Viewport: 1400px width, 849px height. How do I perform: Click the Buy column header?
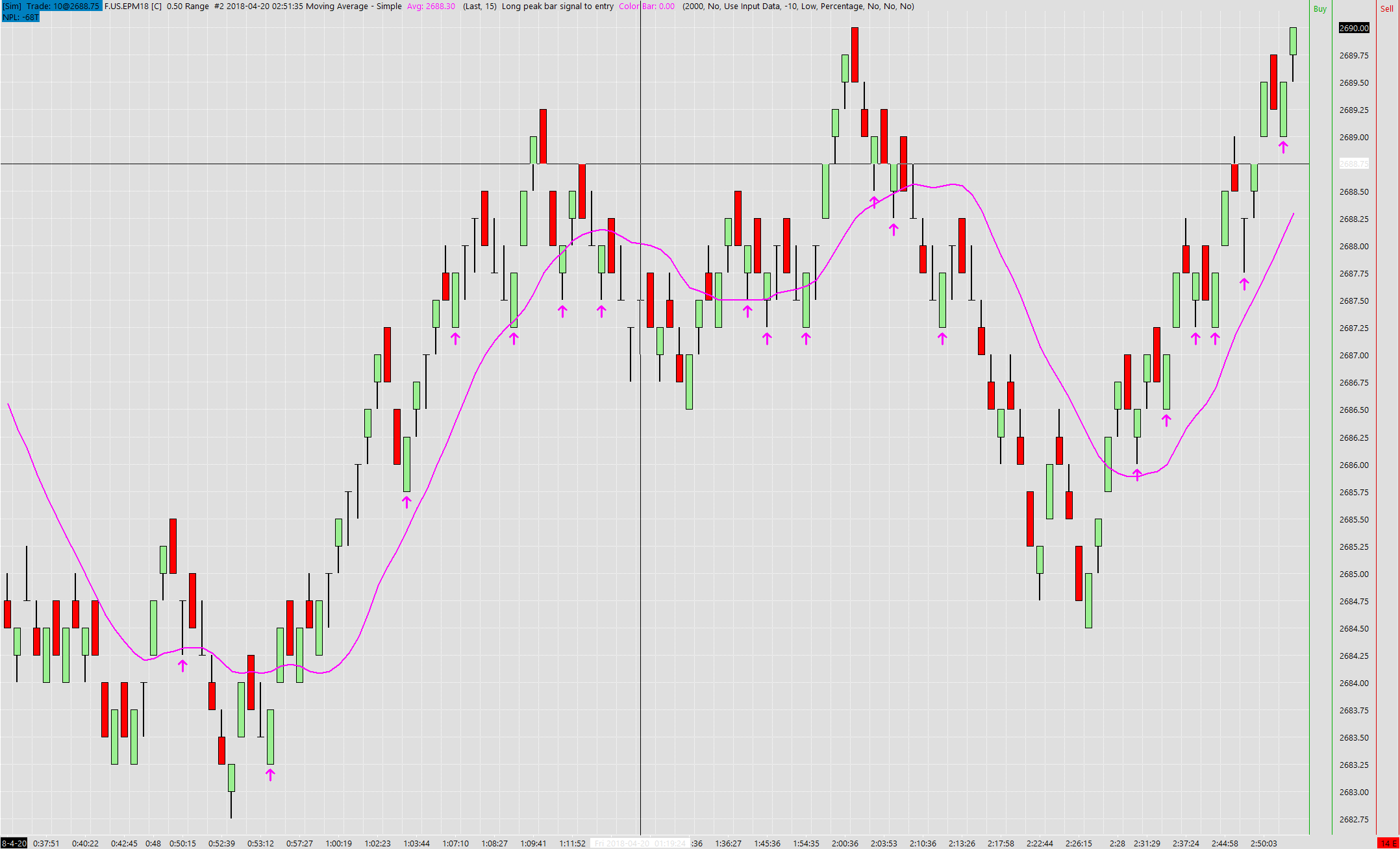pos(1319,9)
